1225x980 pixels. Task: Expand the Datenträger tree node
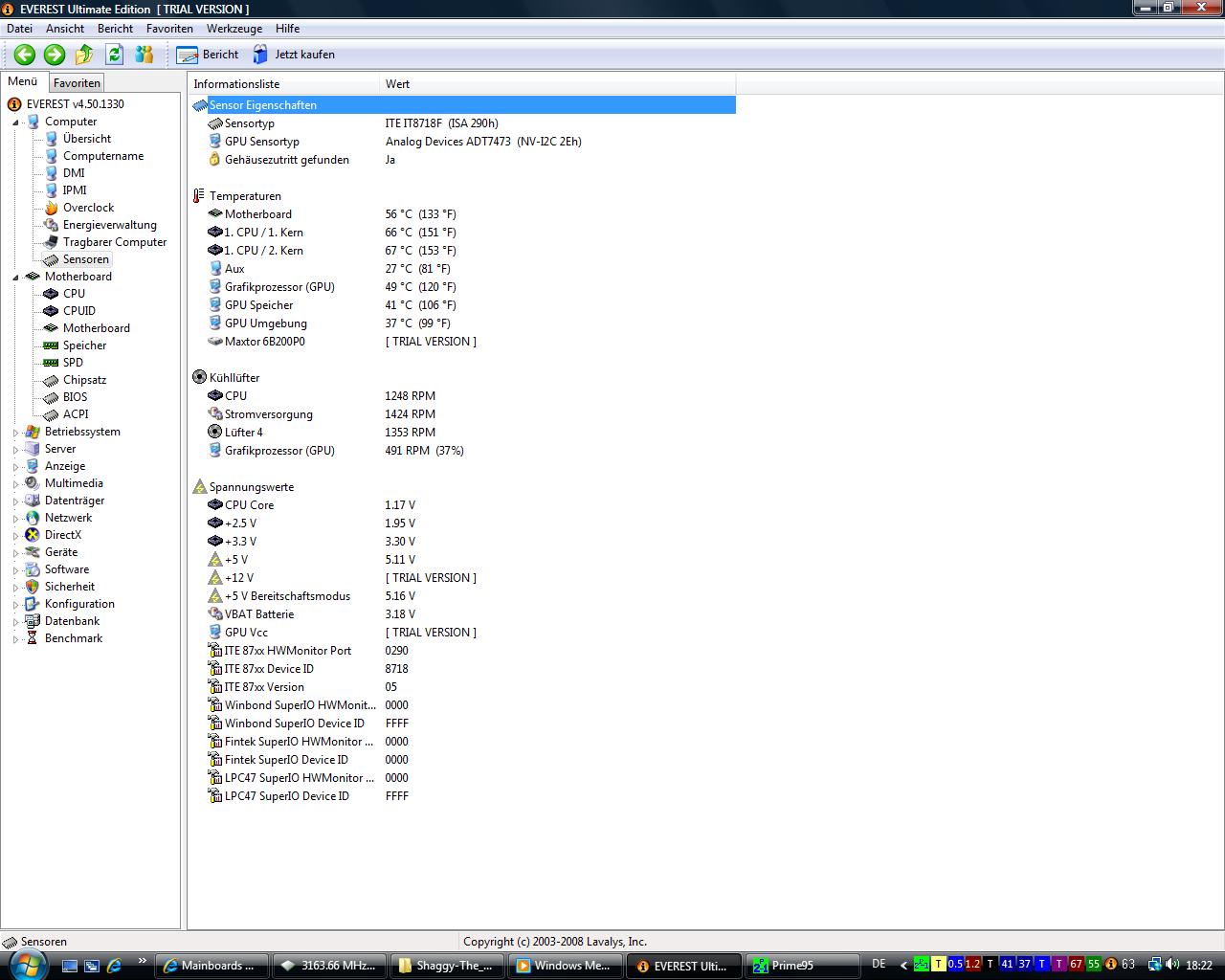[x=15, y=501]
